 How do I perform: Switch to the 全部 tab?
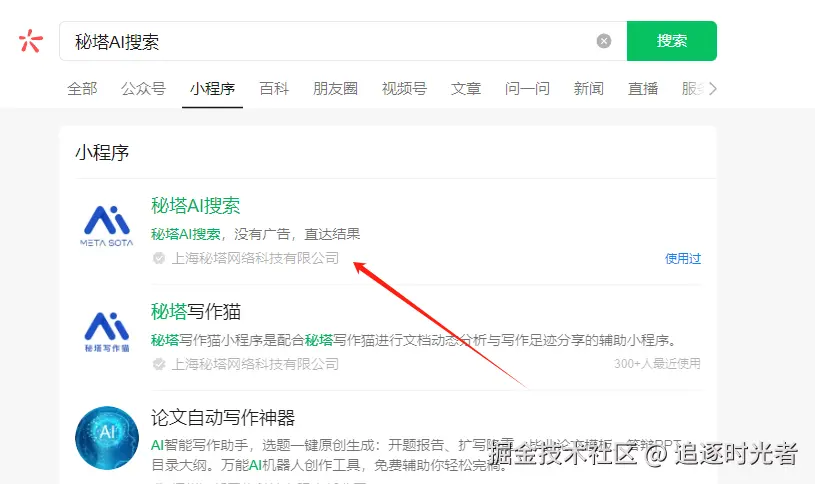pos(82,88)
